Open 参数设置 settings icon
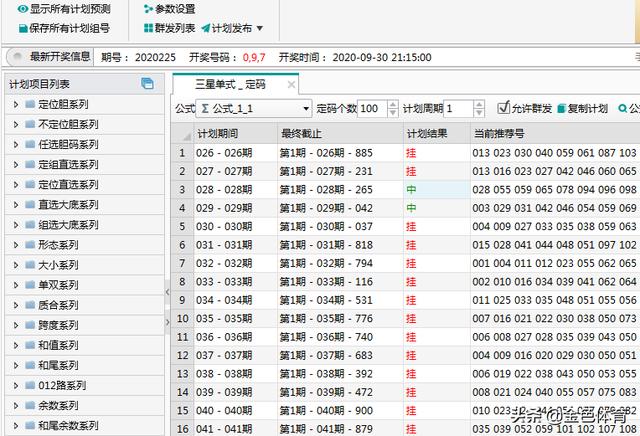Viewport: 640px width, 436px height. coord(148,9)
